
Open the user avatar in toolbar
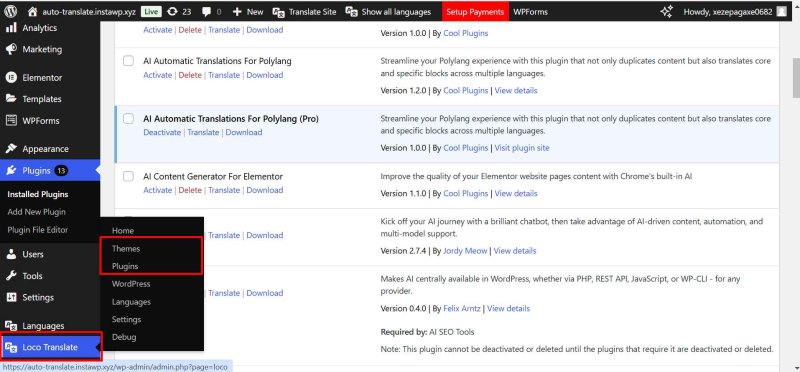pyautogui.click(x=781, y=11)
